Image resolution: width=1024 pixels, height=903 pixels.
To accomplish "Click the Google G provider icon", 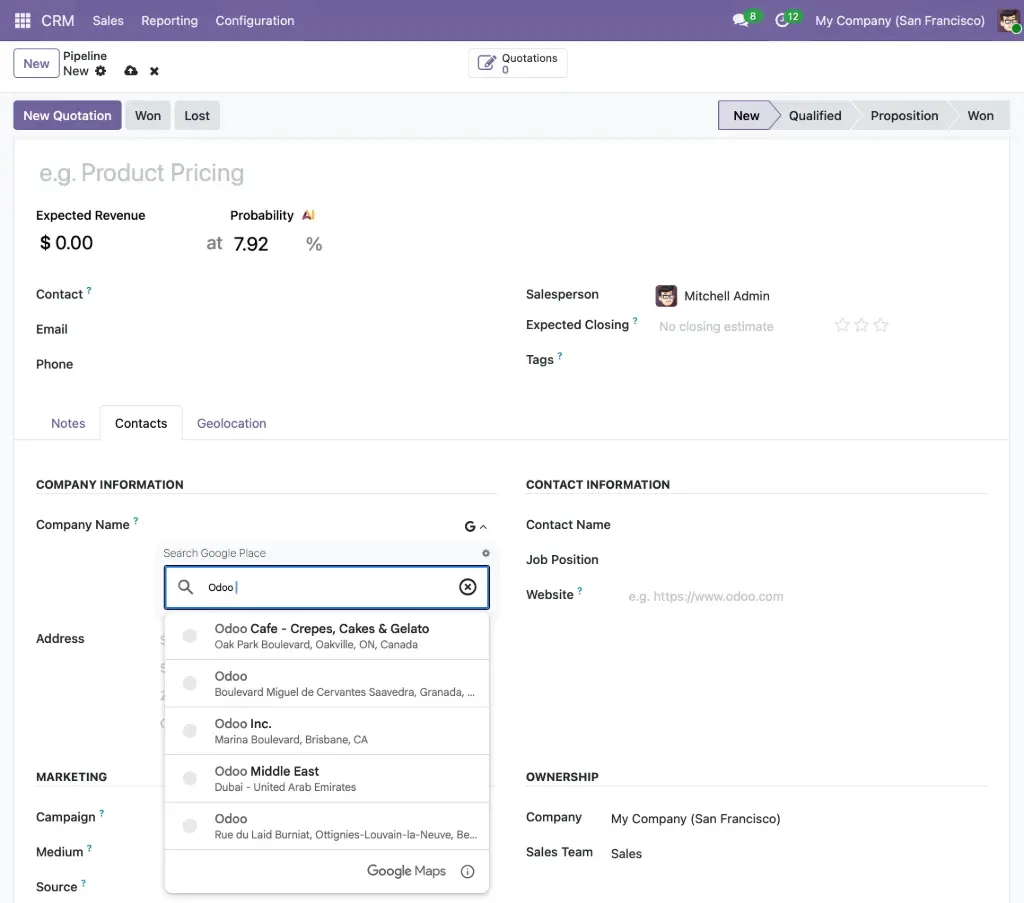I will pyautogui.click(x=470, y=526).
